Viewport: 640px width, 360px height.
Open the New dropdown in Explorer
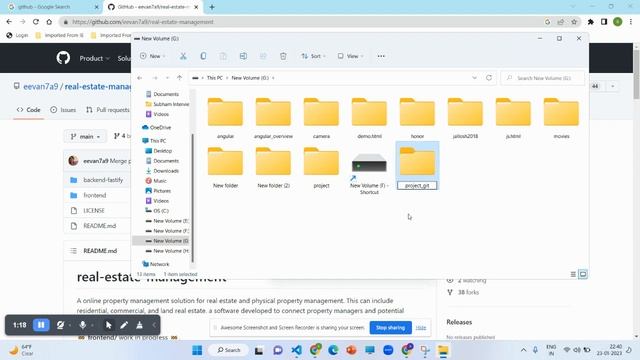tap(152, 56)
